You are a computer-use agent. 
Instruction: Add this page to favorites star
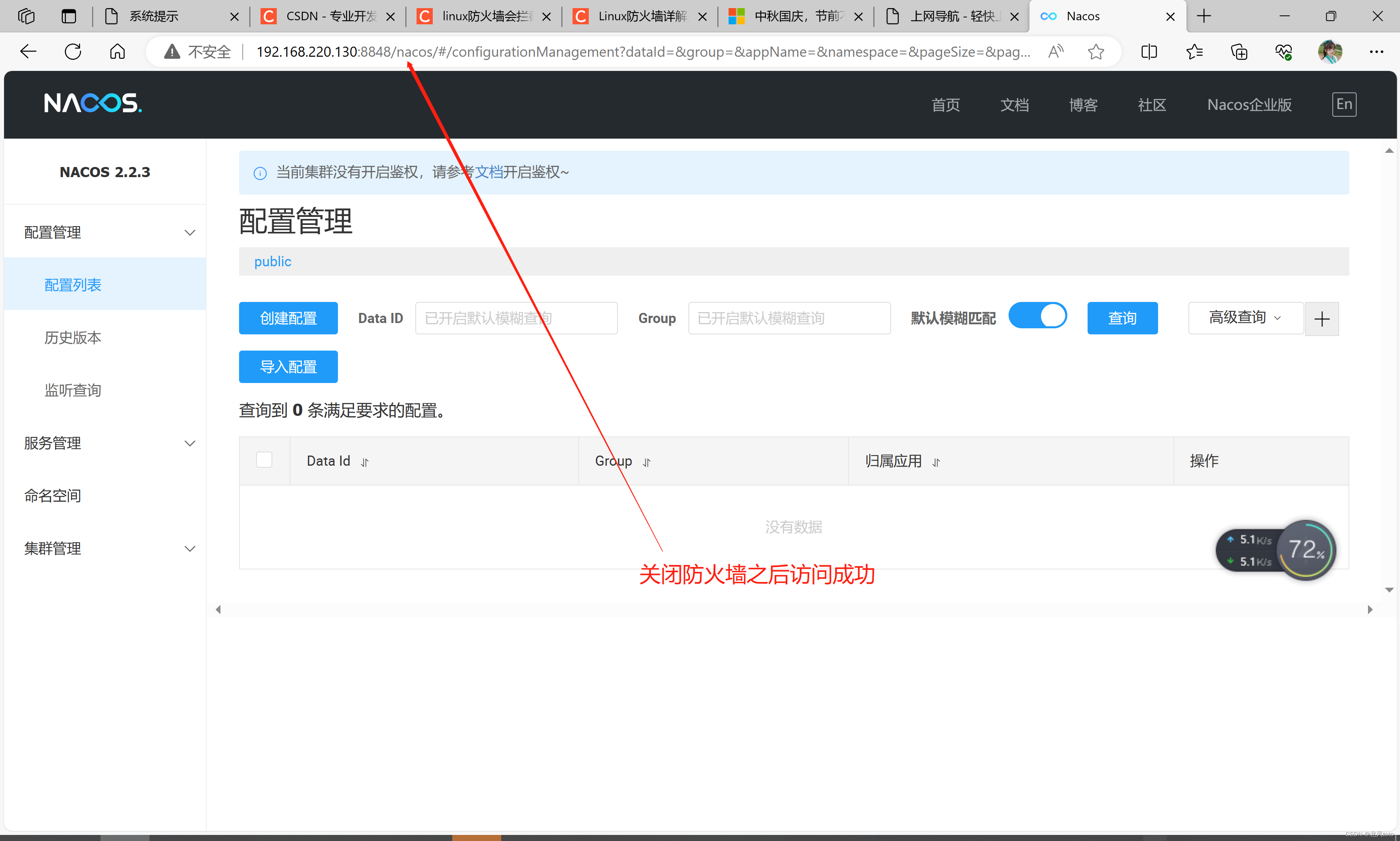point(1096,51)
